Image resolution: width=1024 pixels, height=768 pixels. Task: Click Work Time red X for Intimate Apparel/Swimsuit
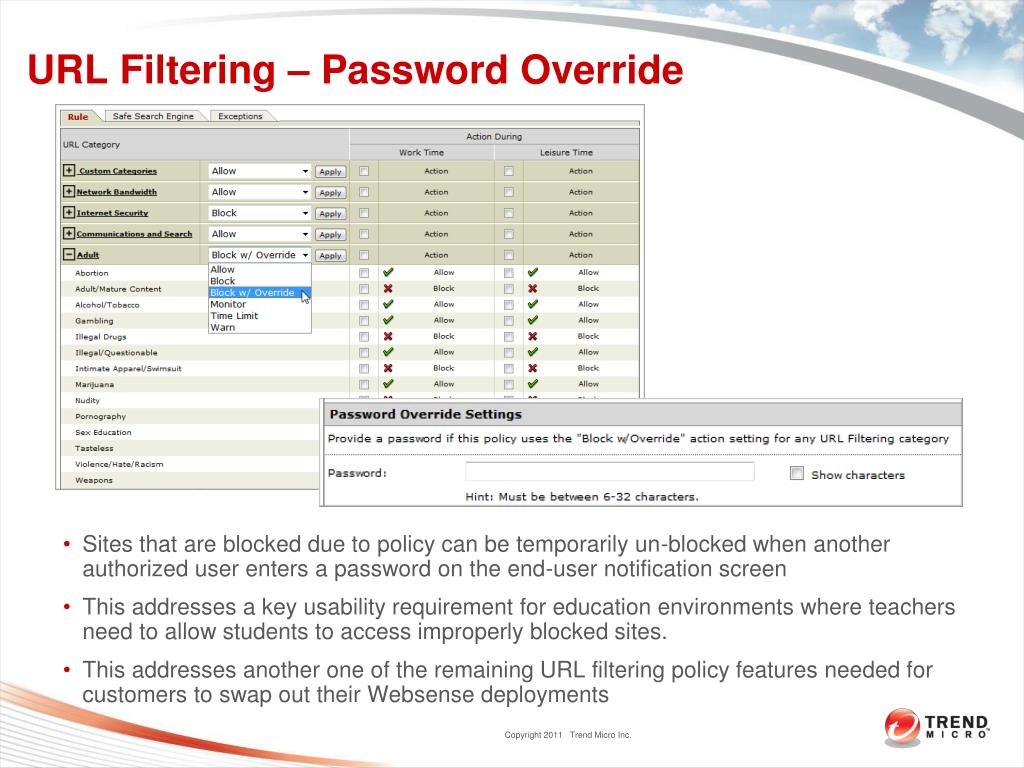tap(388, 368)
